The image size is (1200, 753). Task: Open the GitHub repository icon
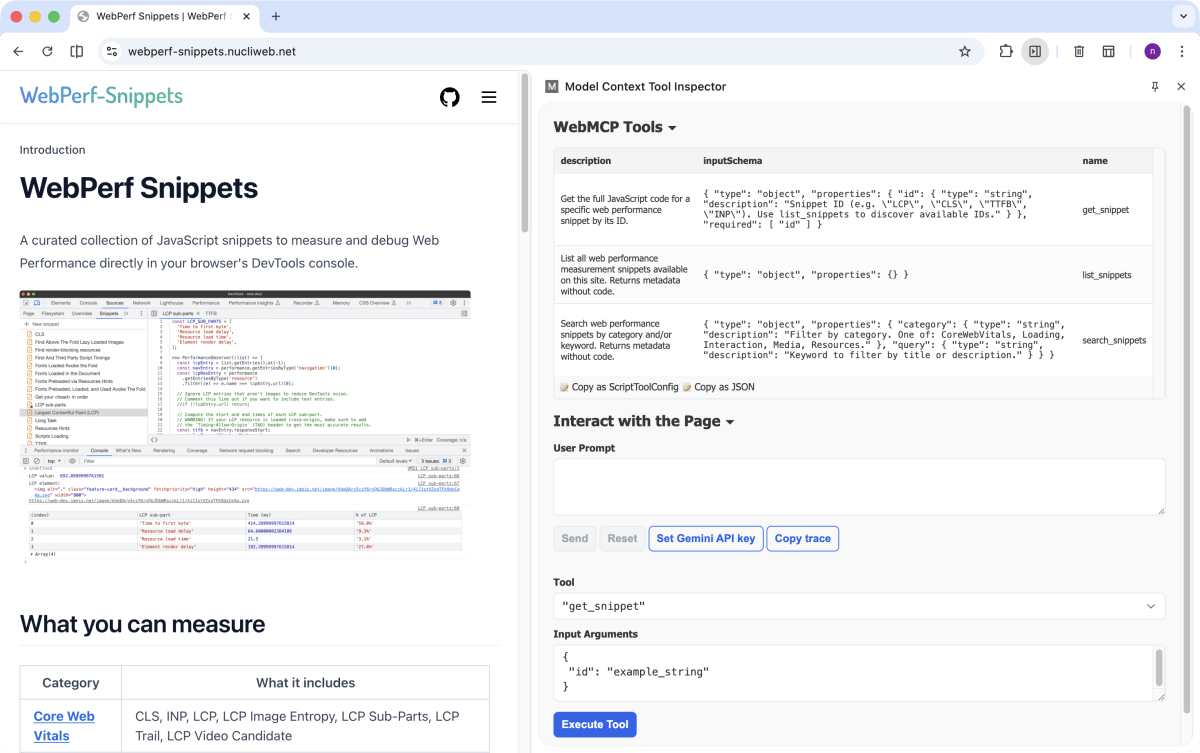[450, 97]
